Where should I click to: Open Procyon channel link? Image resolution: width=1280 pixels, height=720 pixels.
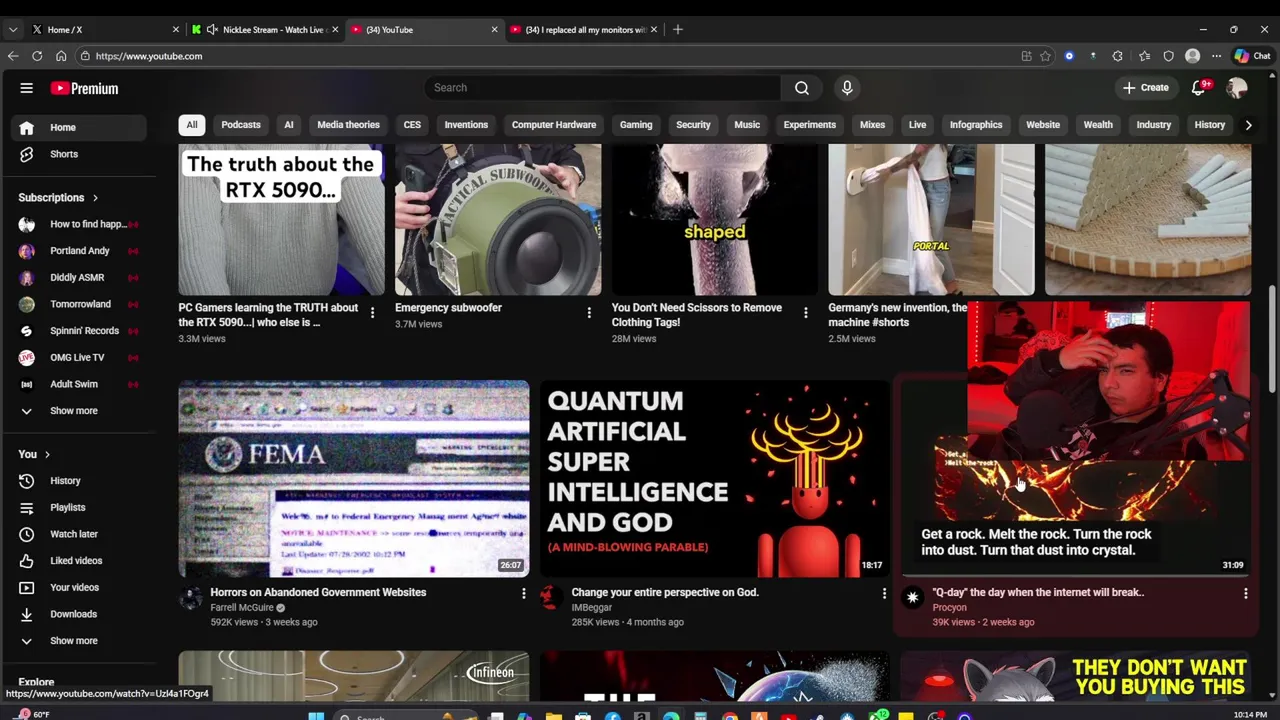pos(950,608)
